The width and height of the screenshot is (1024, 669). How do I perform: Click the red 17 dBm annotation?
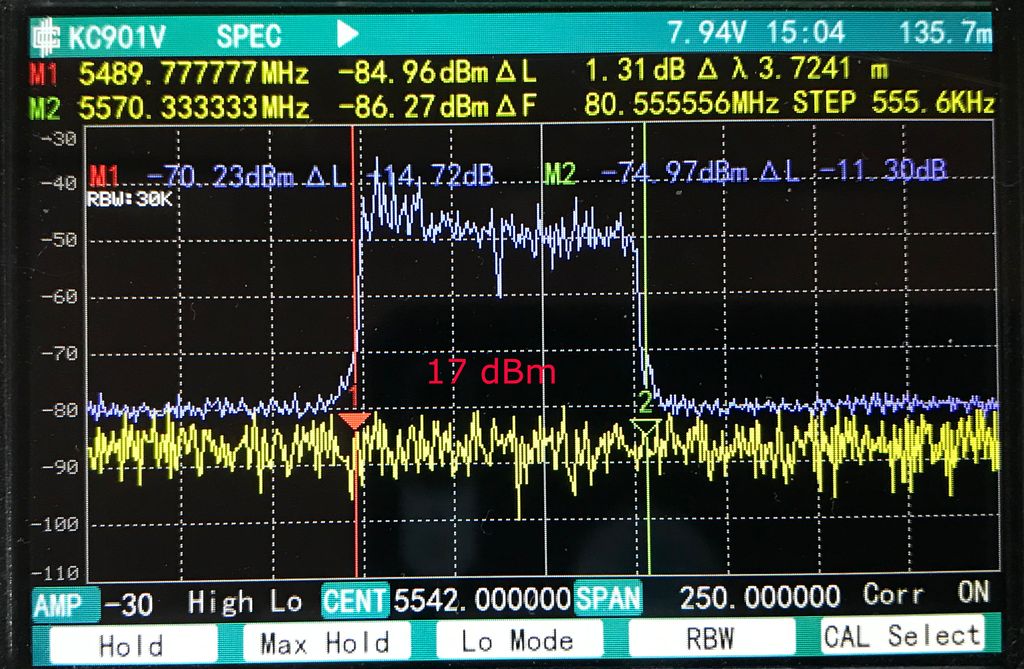click(x=490, y=373)
